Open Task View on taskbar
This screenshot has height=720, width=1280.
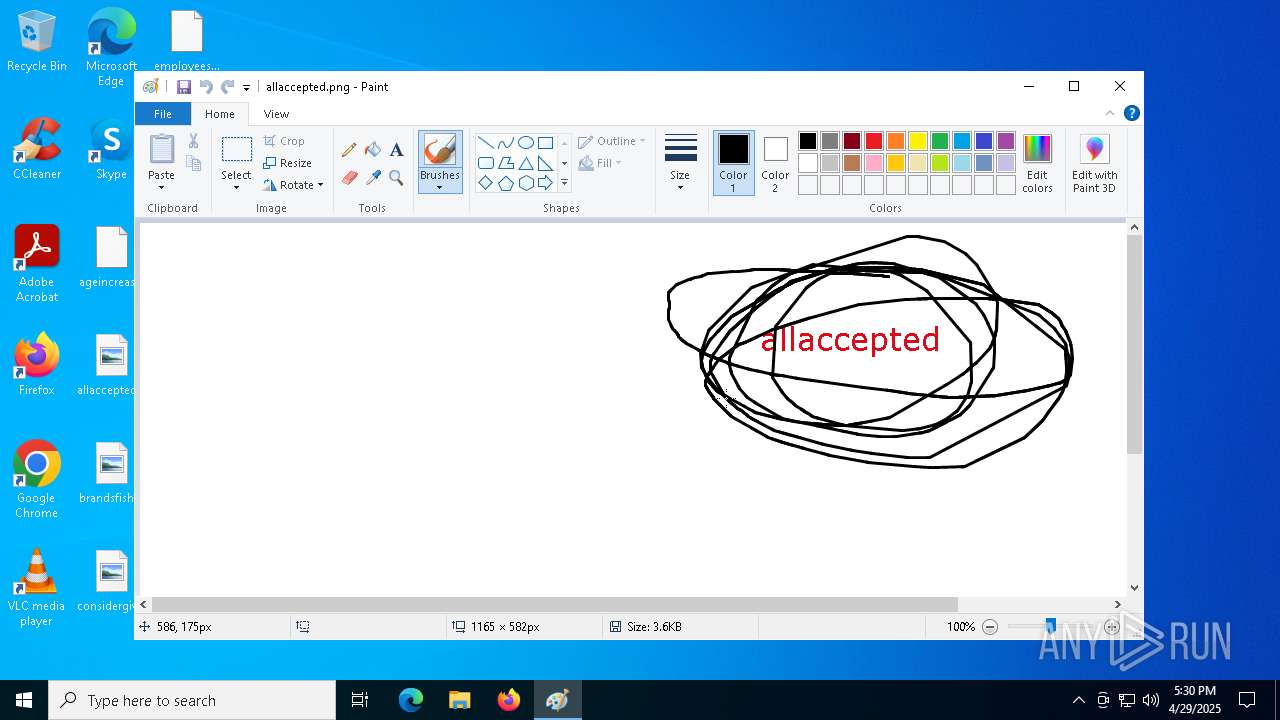pos(360,700)
